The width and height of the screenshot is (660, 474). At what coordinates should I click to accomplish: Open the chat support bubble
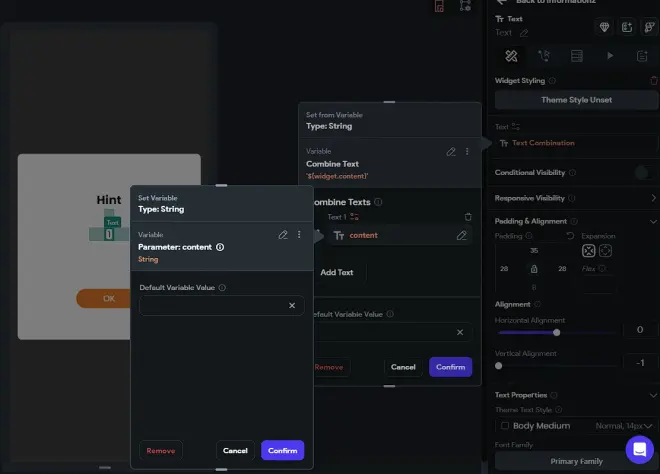639,450
